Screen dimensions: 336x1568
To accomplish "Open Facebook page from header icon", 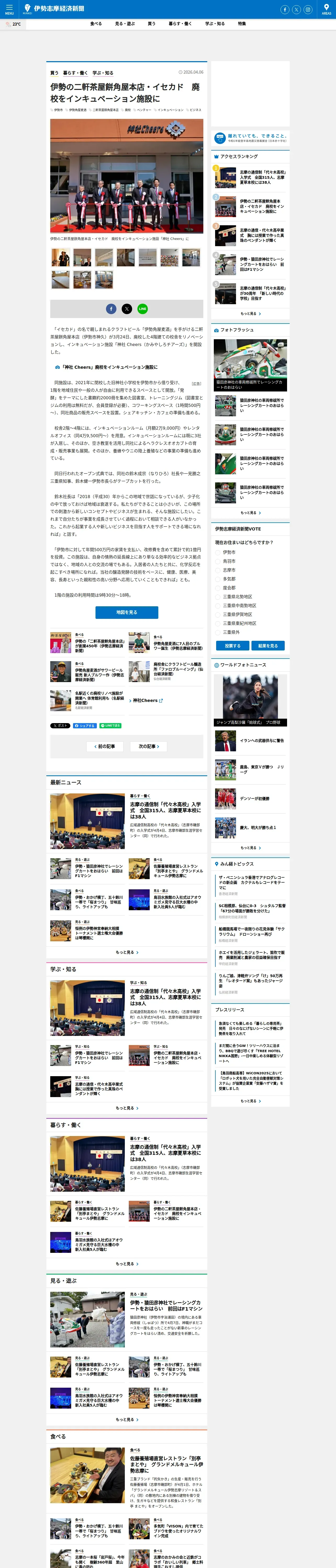I will (285, 9).
